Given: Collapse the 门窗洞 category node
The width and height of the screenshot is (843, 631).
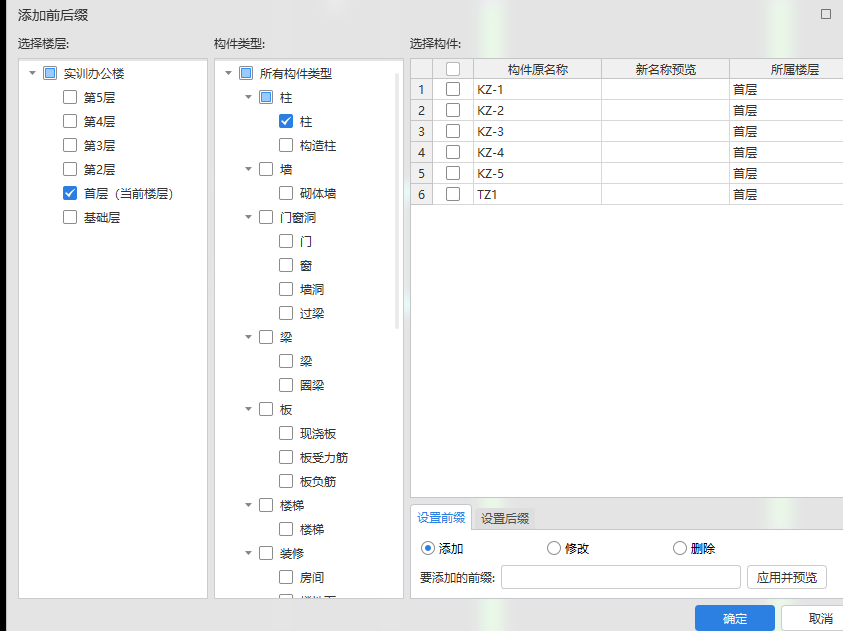Looking at the screenshot, I should click(248, 217).
